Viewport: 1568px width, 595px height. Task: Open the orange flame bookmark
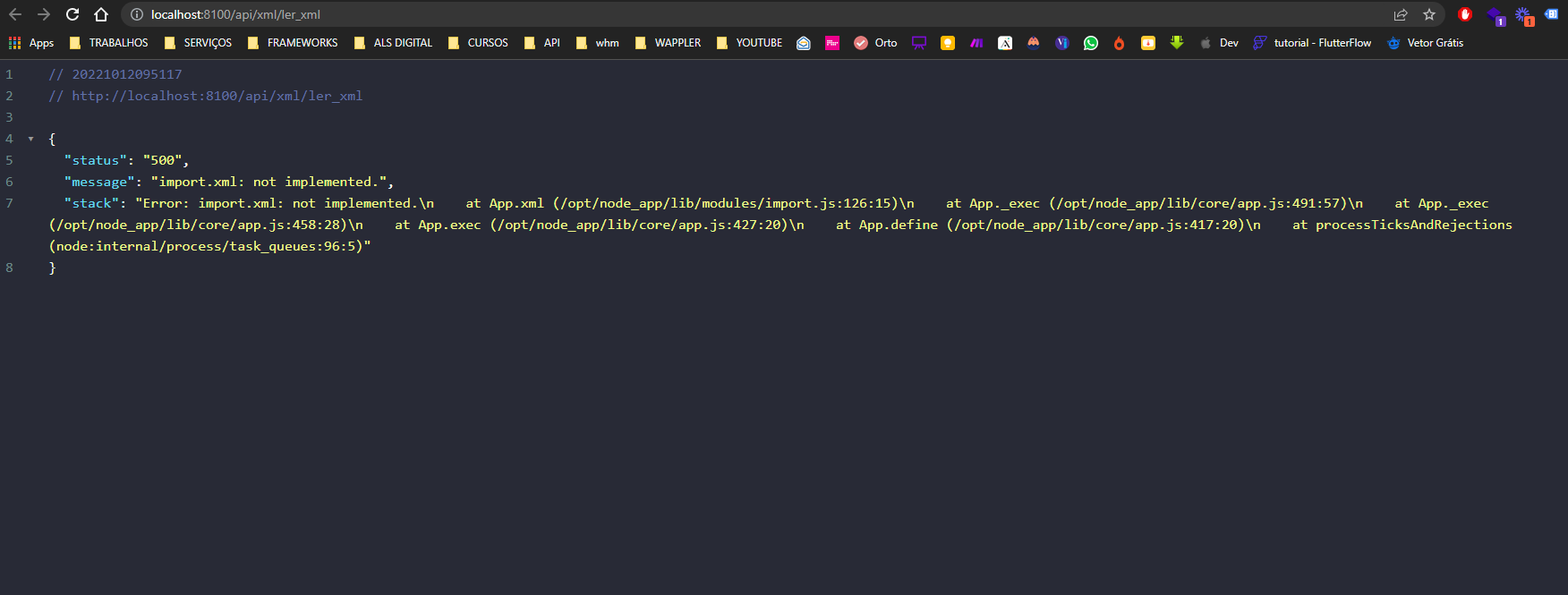click(x=1119, y=43)
